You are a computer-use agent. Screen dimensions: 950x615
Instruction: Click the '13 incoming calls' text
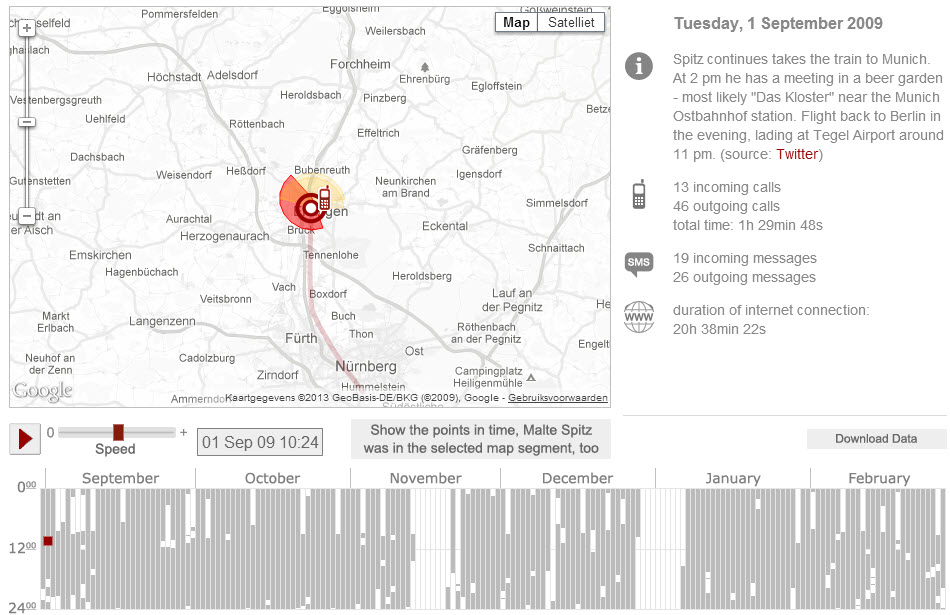[726, 187]
